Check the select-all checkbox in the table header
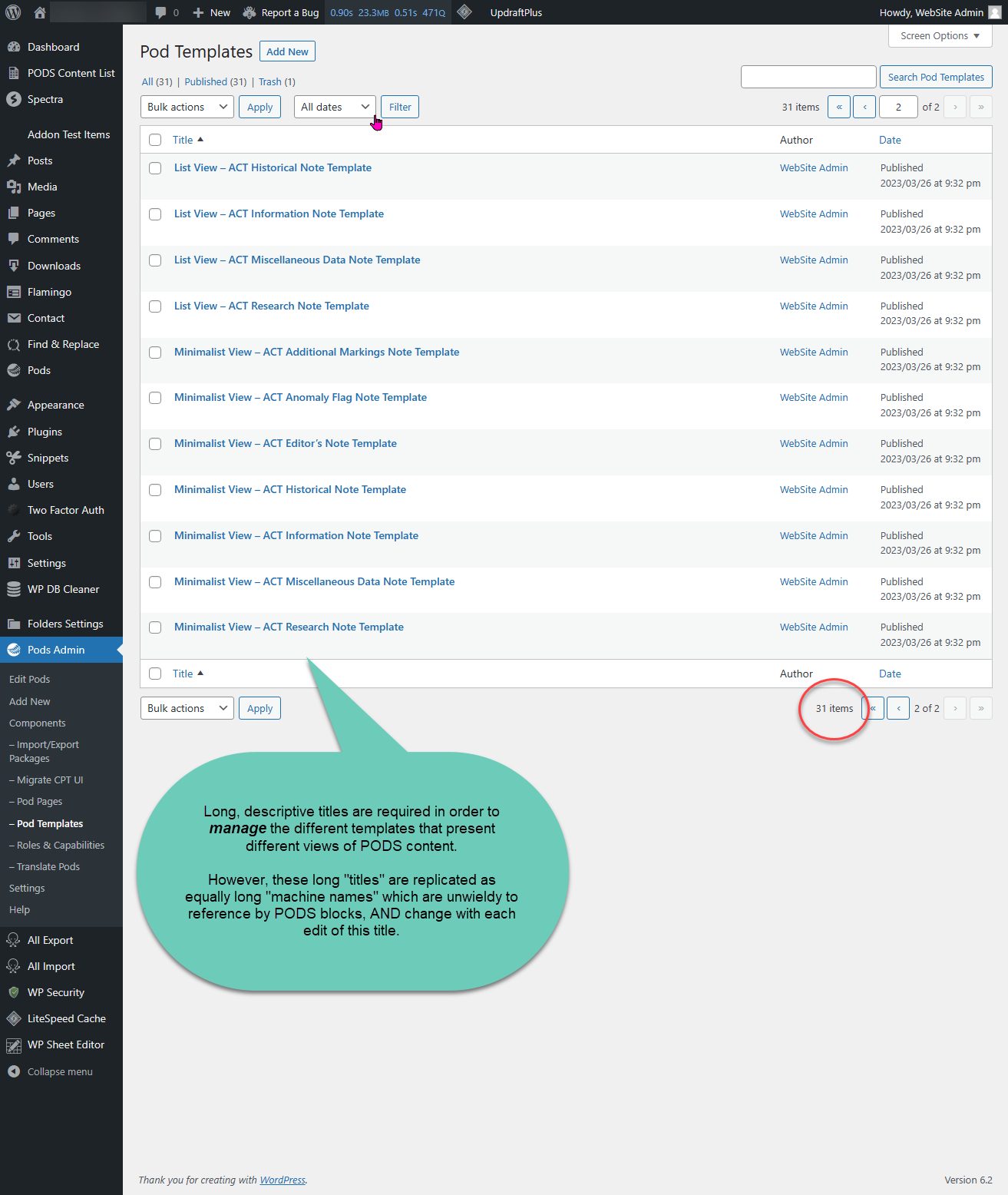1008x1195 pixels. point(154,139)
